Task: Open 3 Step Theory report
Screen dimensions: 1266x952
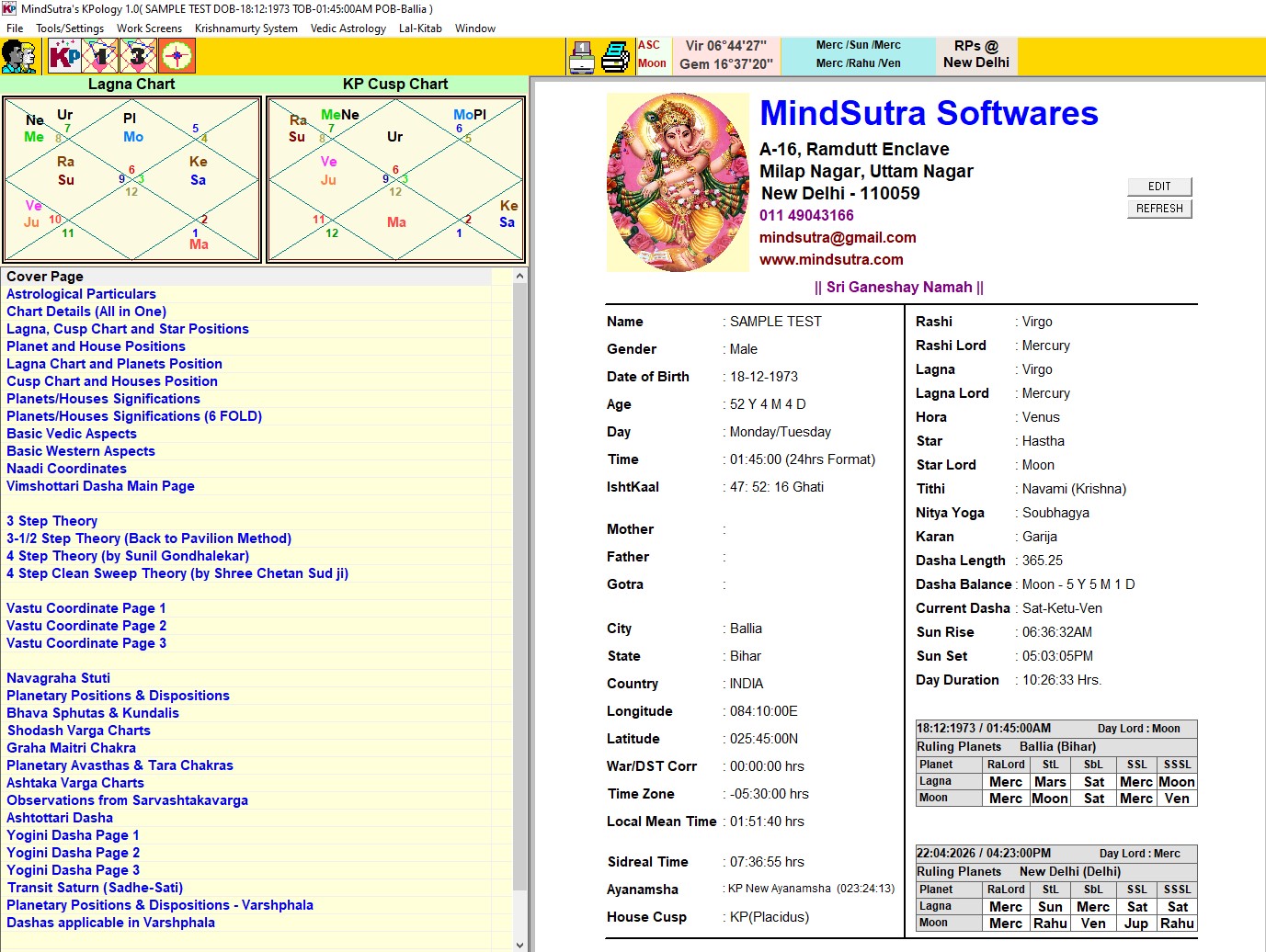Action: [51, 521]
